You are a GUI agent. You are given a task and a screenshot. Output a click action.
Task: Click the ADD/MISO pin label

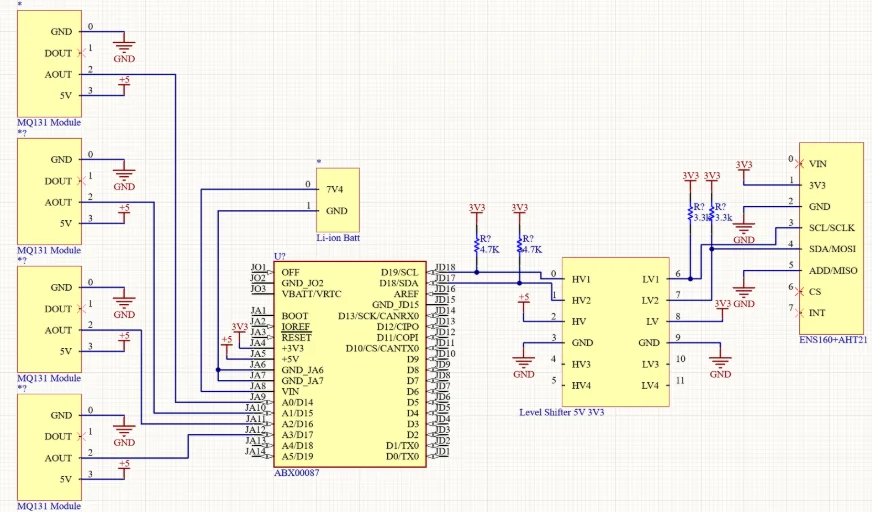pyautogui.click(x=833, y=271)
